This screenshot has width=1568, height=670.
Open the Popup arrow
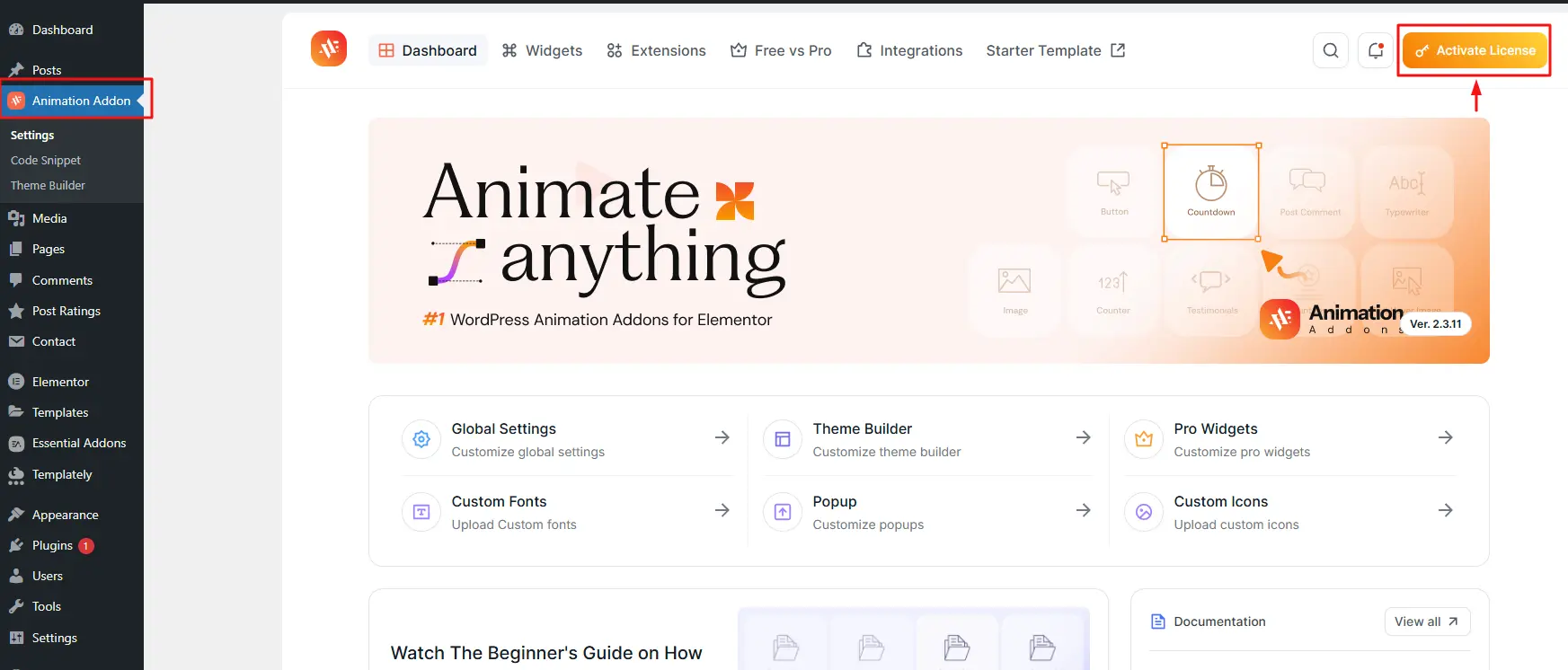coord(1084,510)
